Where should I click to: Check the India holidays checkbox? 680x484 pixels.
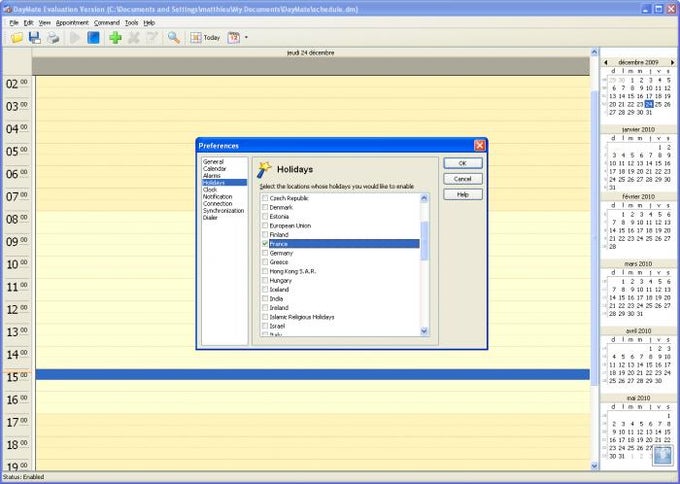coord(265,299)
